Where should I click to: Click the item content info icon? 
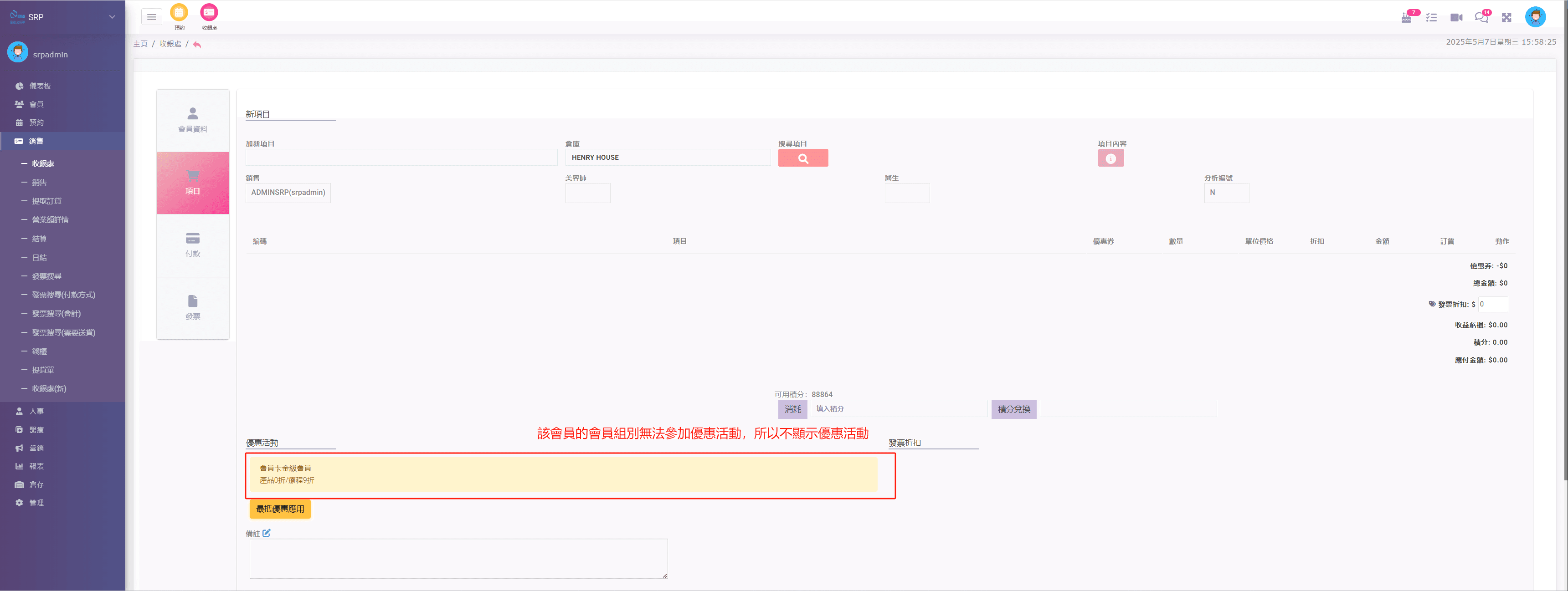pos(1110,158)
